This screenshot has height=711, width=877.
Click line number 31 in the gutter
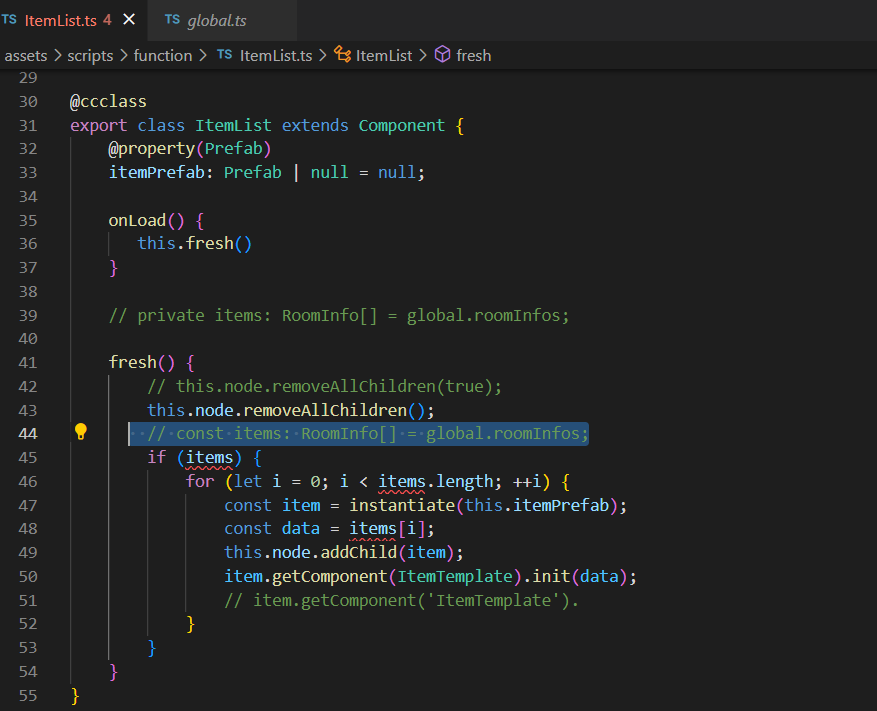point(28,125)
